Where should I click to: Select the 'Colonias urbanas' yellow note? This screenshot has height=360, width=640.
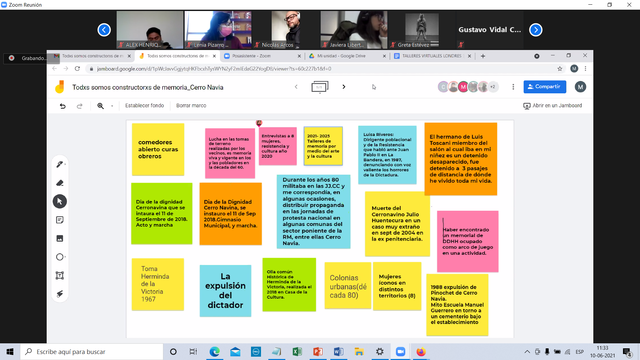pyautogui.click(x=348, y=285)
